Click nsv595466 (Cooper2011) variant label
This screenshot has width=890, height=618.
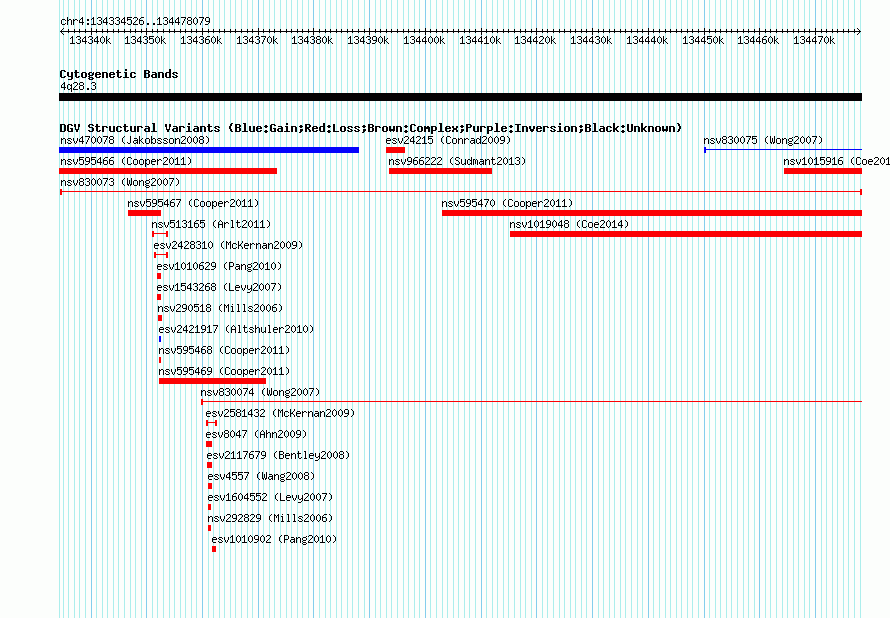click(126, 161)
